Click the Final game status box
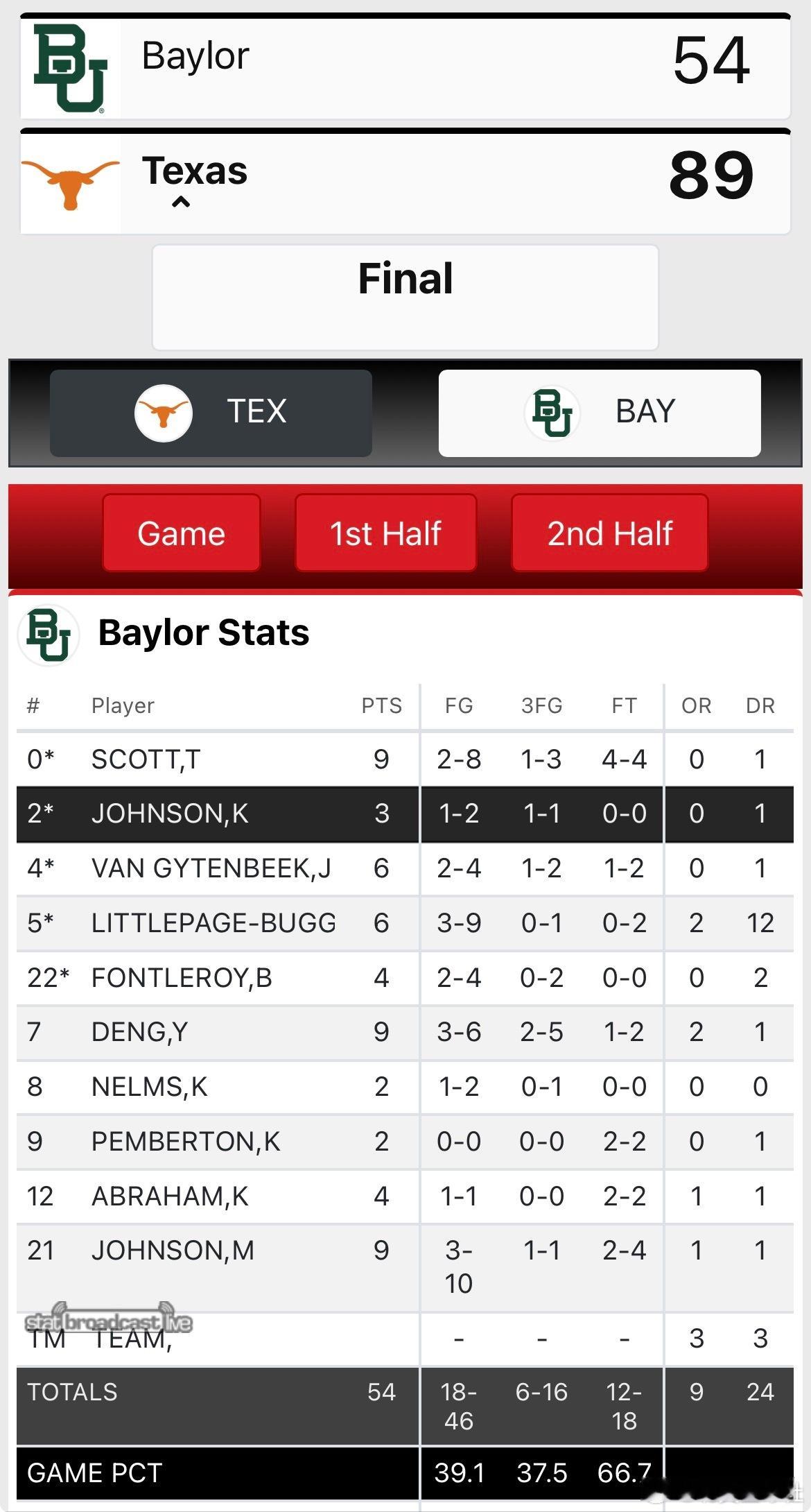 [405, 297]
